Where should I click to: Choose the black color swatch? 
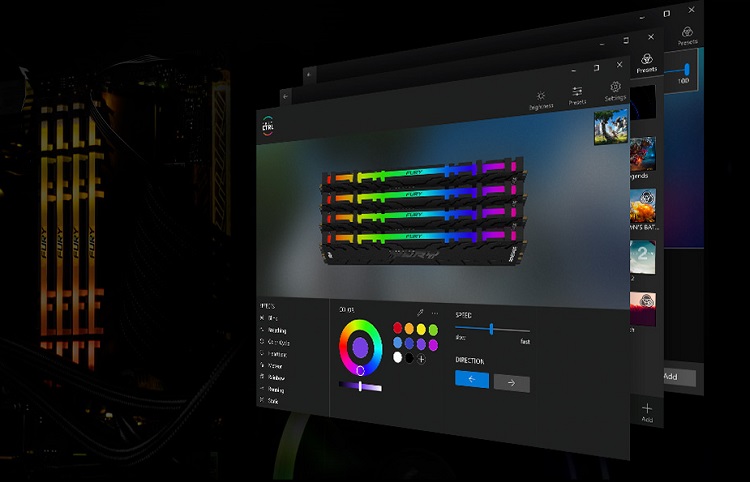pos(409,358)
